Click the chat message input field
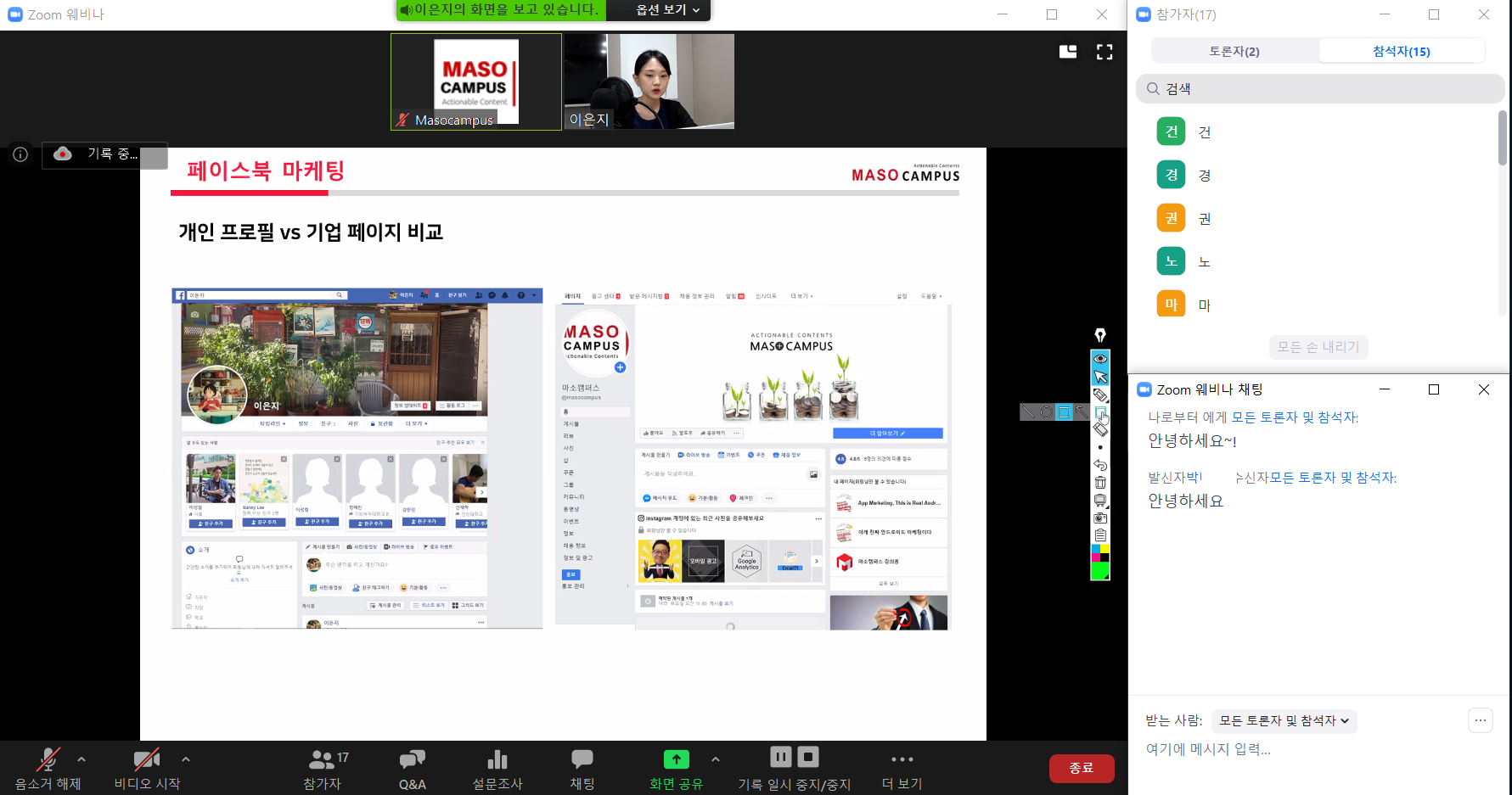This screenshot has height=795, width=1512. tap(1299, 749)
